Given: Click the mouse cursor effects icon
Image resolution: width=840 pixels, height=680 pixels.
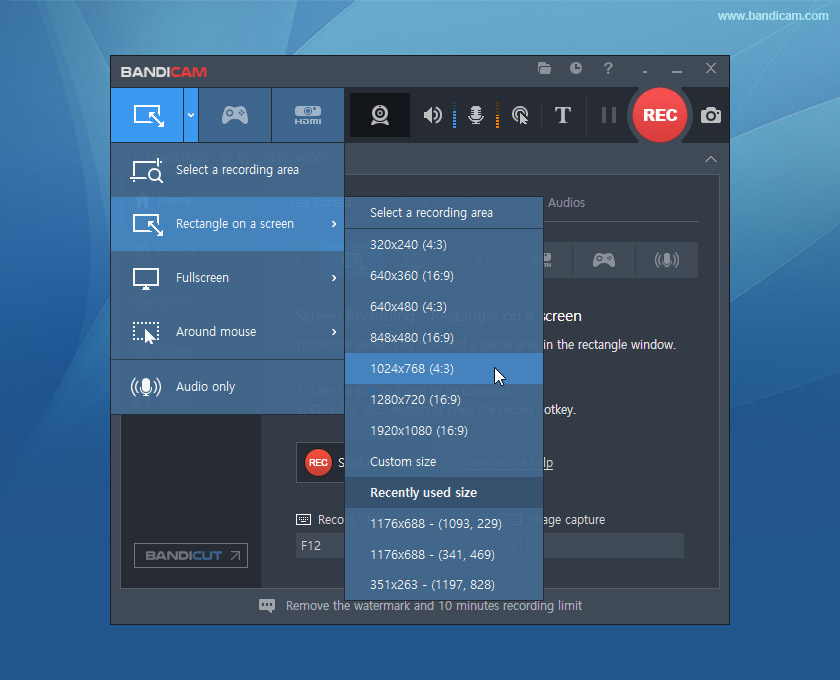Looking at the screenshot, I should (x=520, y=115).
